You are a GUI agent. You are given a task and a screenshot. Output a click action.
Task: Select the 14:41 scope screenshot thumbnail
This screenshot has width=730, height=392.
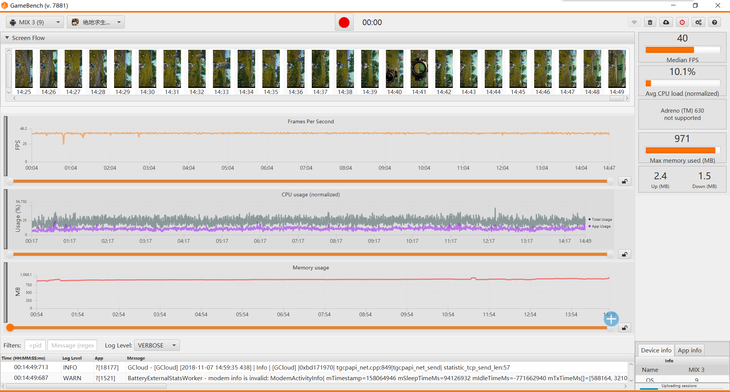[419, 69]
